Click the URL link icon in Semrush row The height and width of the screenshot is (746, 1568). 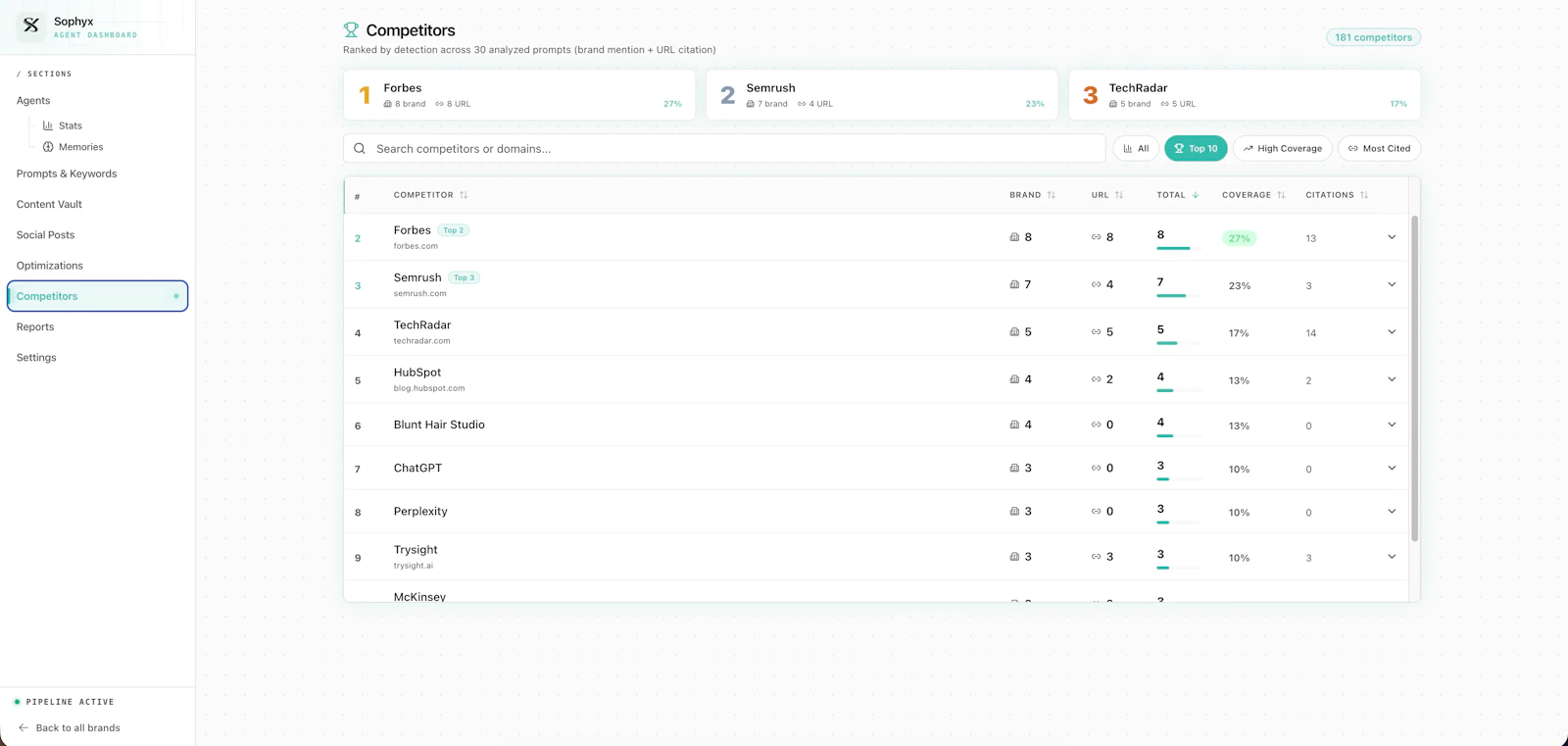[1096, 284]
